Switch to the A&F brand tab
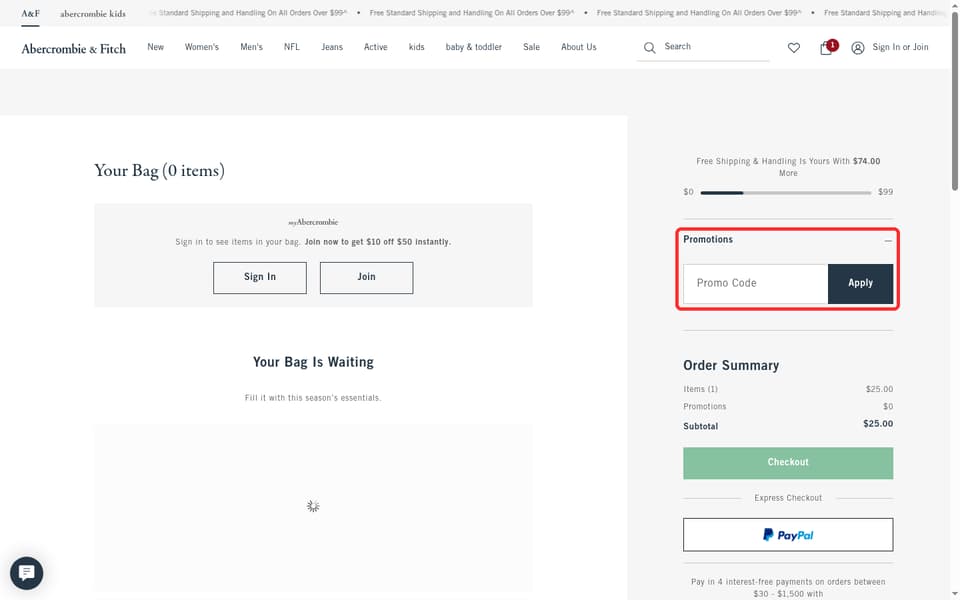This screenshot has height=600, width=960. coord(30,13)
